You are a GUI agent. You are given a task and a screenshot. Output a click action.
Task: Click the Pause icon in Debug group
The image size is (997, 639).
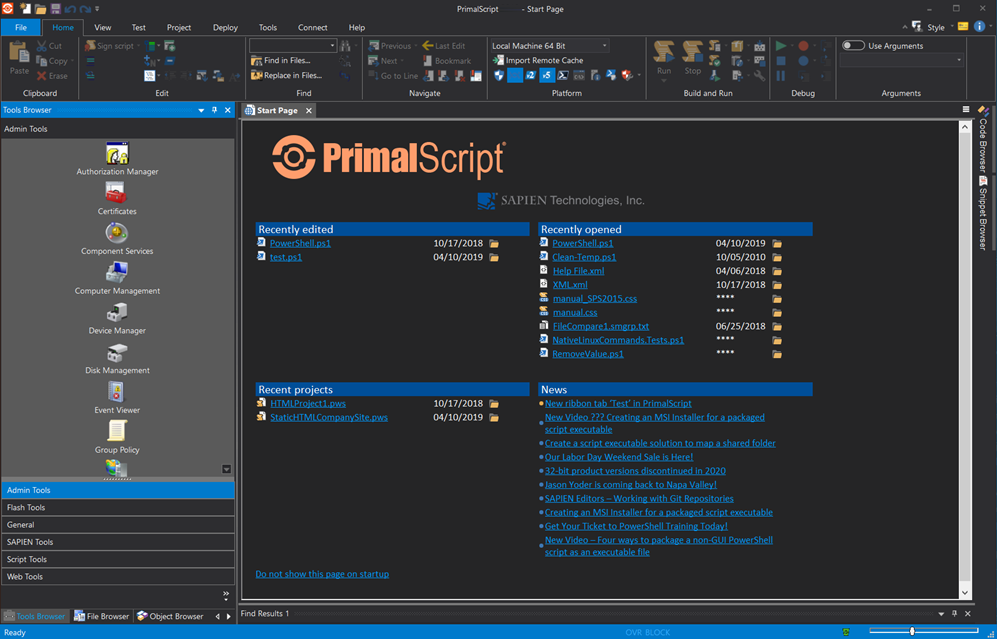[x=781, y=76]
